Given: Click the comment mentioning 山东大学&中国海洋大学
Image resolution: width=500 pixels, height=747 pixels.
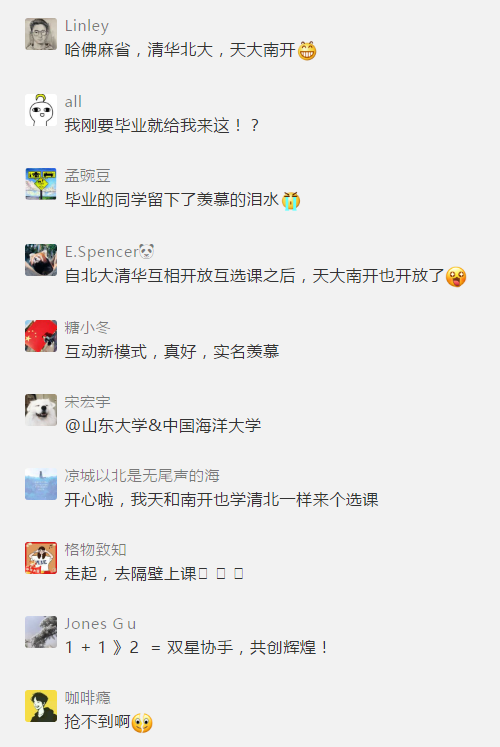Looking at the screenshot, I should point(163,425).
